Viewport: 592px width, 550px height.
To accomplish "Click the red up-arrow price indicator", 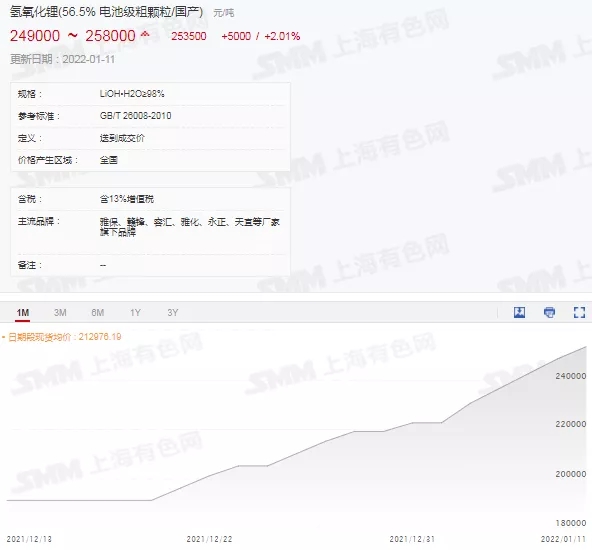I will click(145, 35).
